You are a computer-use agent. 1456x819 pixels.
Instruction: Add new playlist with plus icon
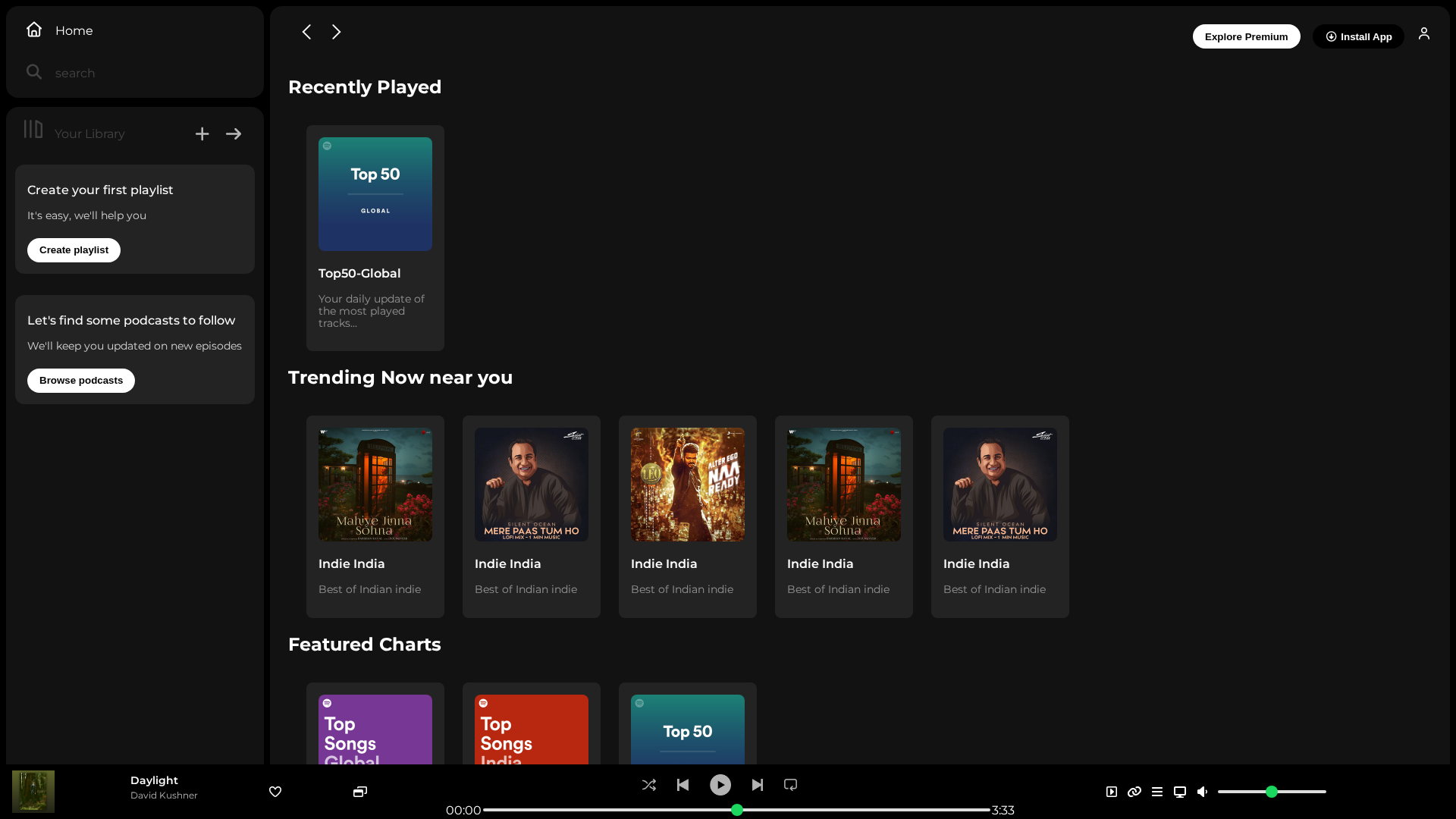(202, 134)
